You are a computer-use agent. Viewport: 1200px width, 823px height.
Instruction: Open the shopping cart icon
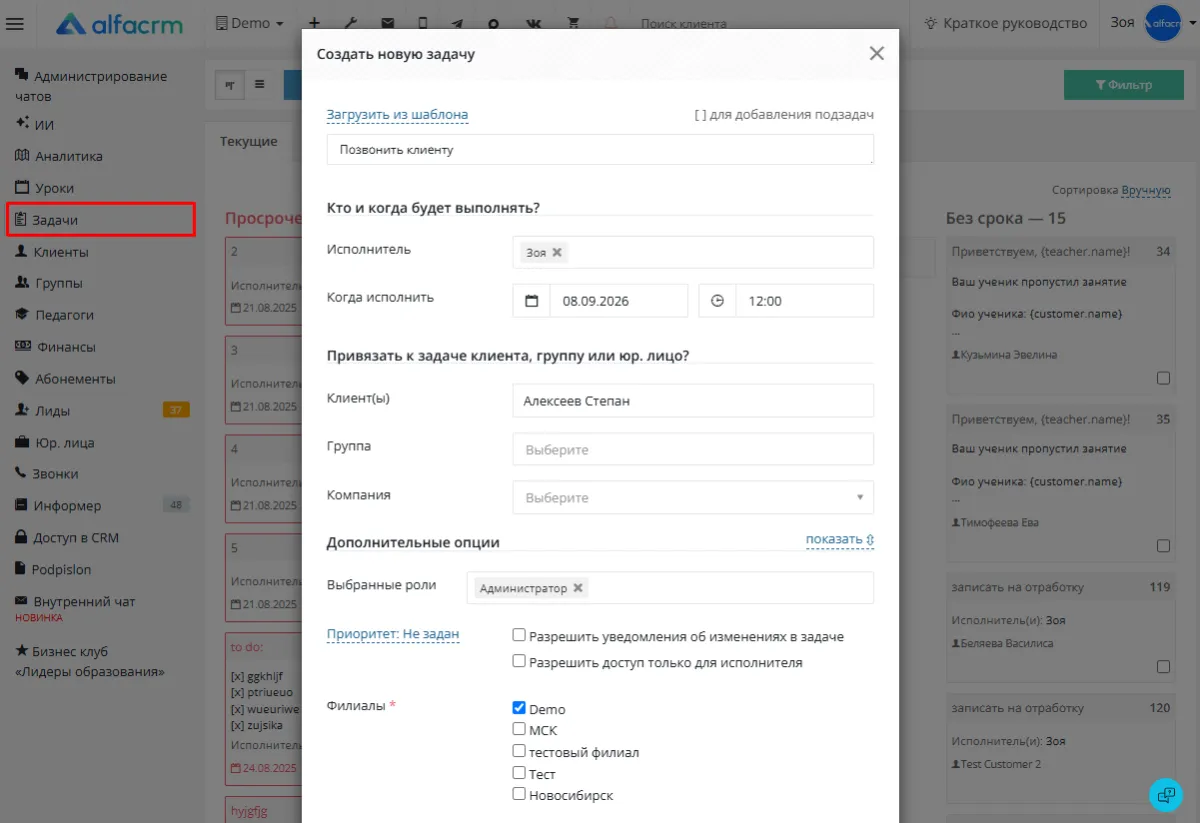573,23
